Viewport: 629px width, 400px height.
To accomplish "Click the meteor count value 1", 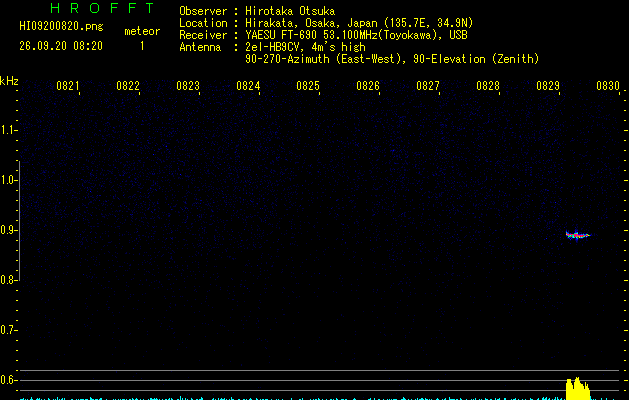I will (x=142, y=46).
